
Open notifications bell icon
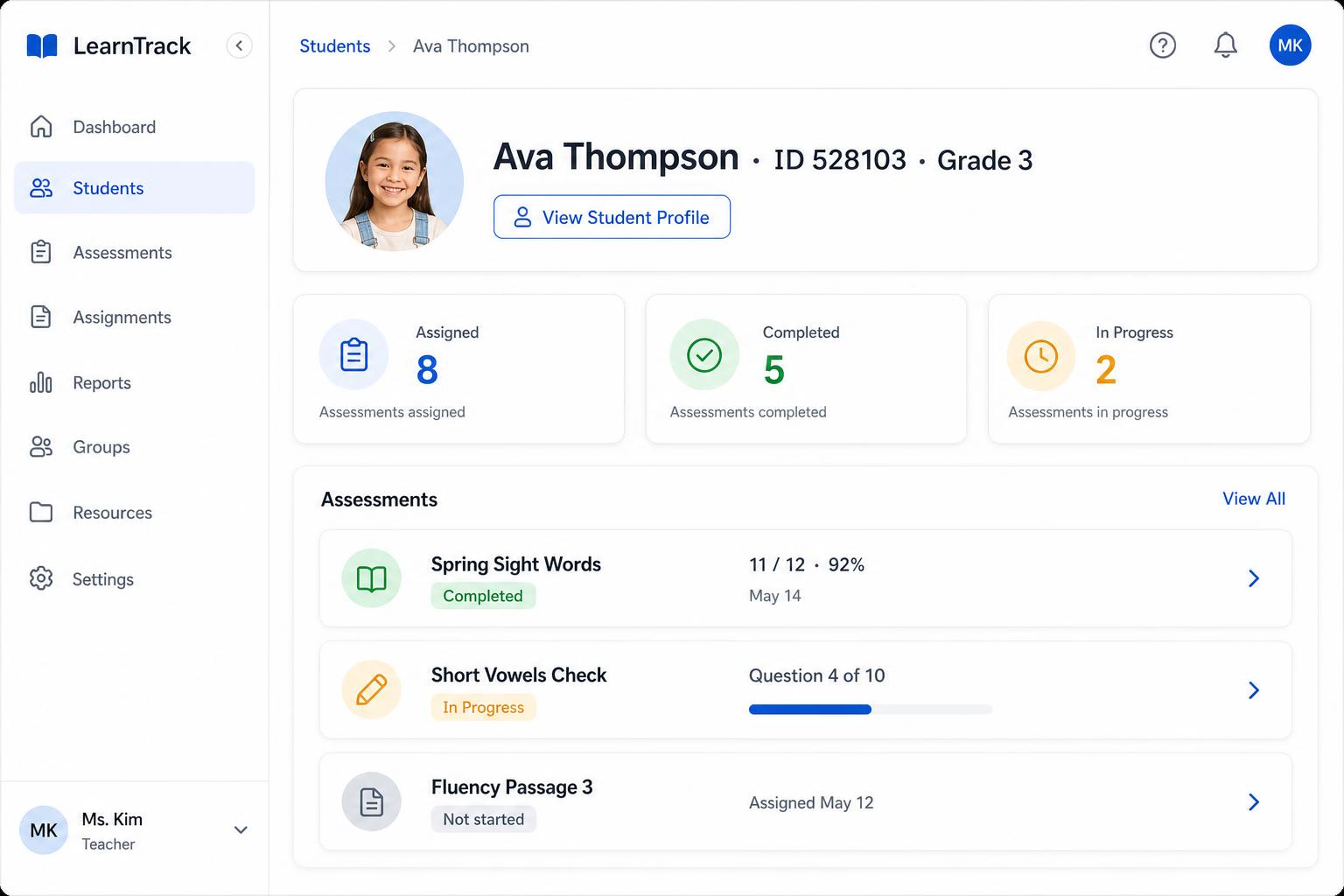tap(1225, 45)
